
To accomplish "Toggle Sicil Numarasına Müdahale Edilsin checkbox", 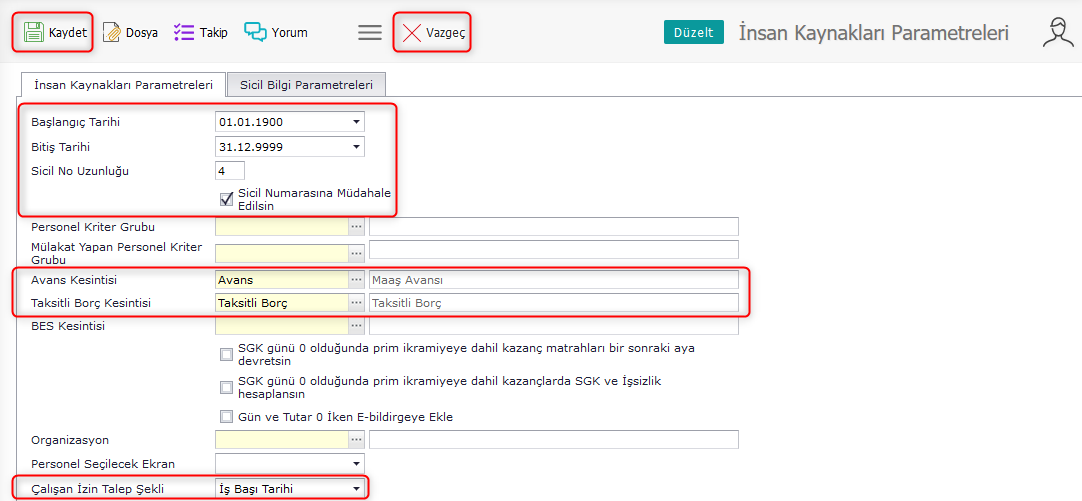I will tap(227, 199).
